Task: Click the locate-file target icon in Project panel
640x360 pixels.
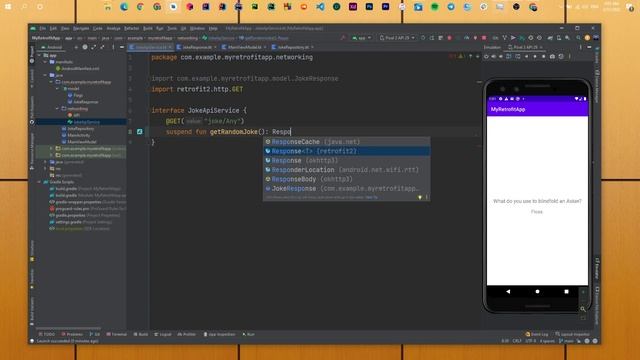Action: pyautogui.click(x=85, y=47)
